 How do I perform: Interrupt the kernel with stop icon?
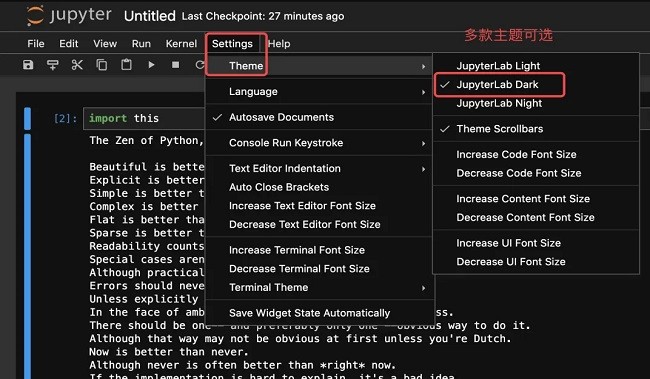click(x=176, y=65)
